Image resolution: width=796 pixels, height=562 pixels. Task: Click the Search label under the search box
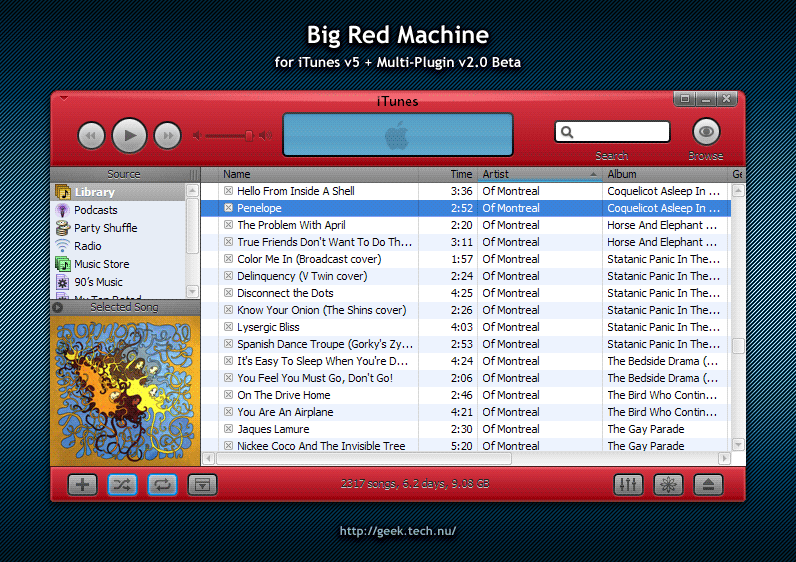pos(612,156)
